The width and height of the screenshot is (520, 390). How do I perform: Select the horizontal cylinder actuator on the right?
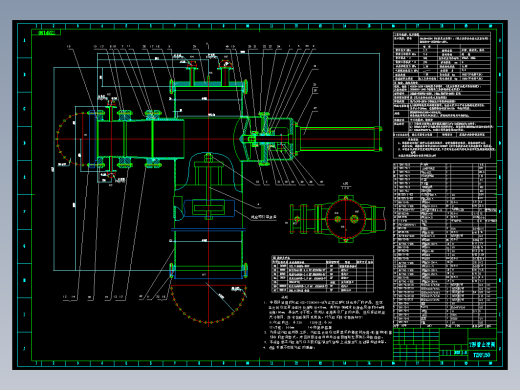coord(340,139)
